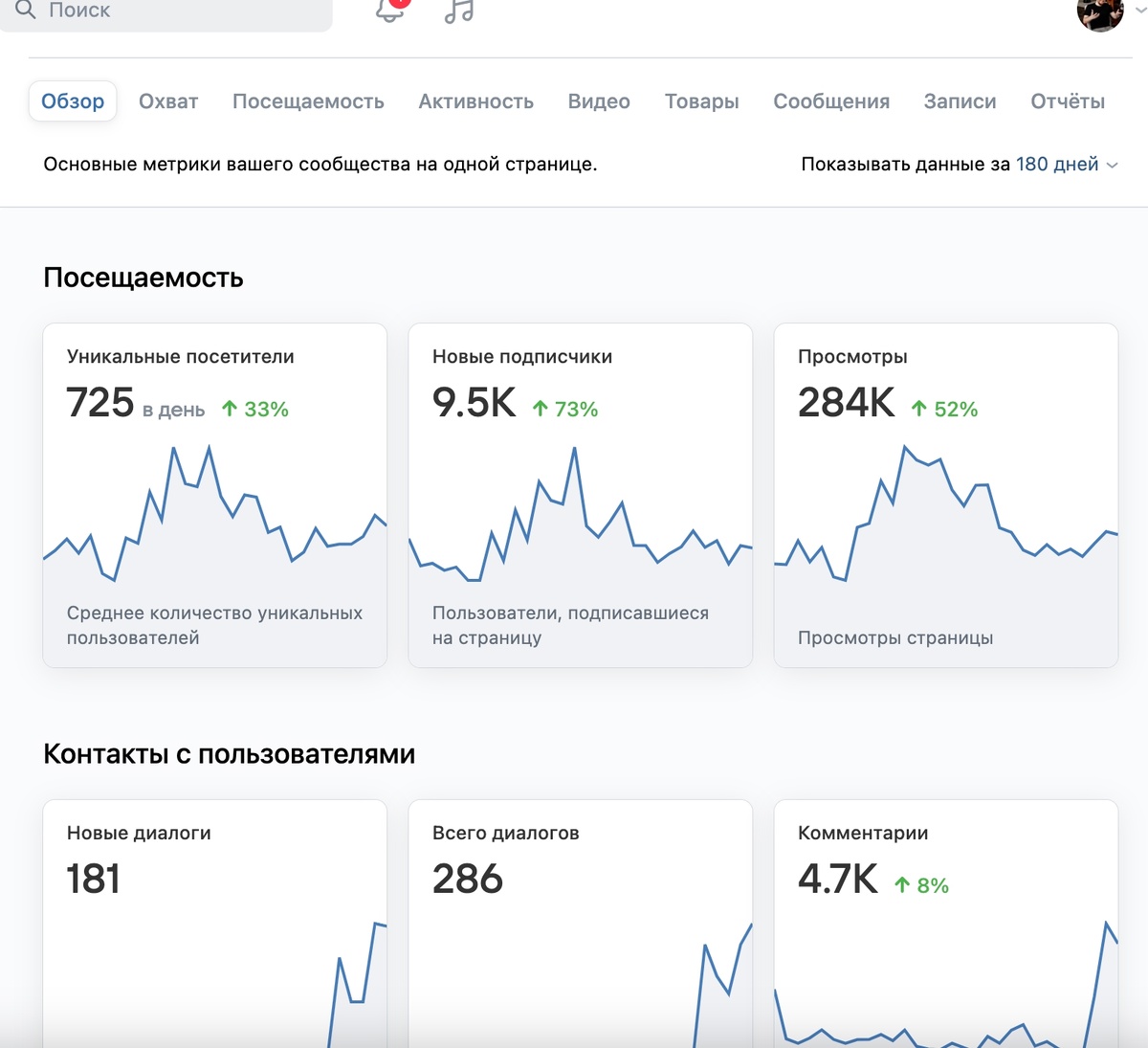Screen dimensions: 1148x1048
Task: Click the Просмотры страницы caption
Action: click(x=895, y=638)
